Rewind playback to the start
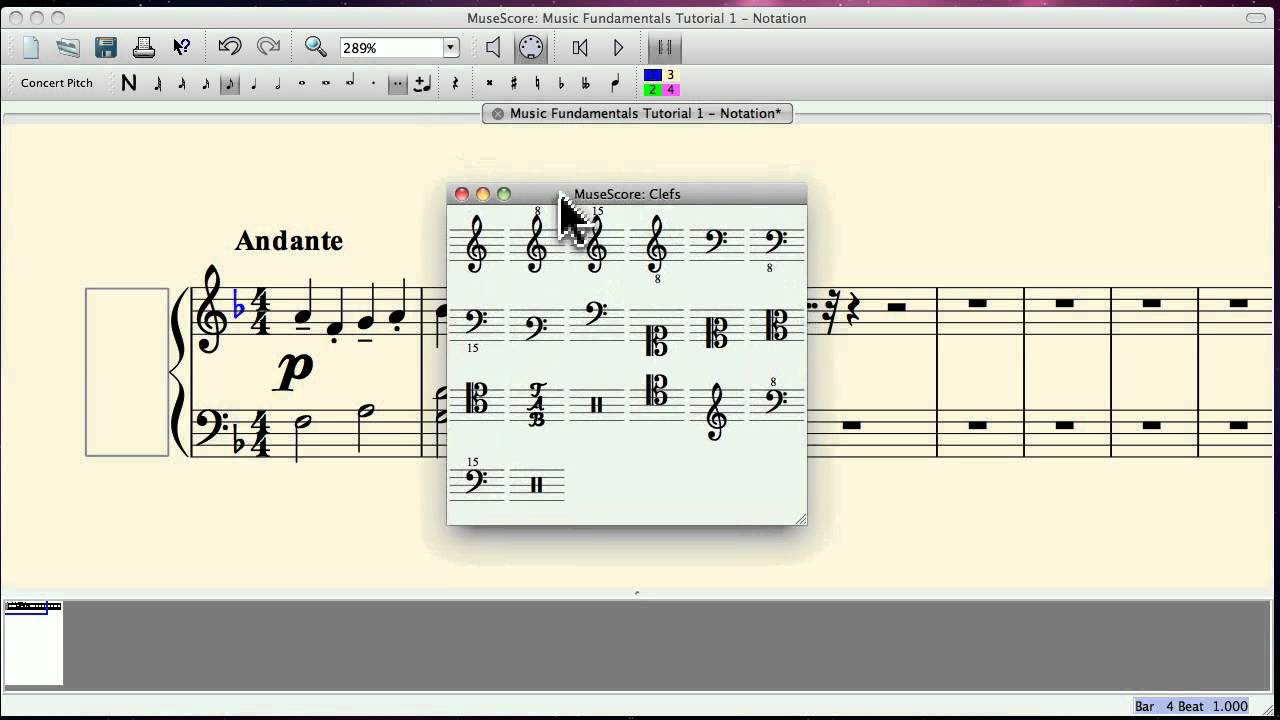 point(580,47)
